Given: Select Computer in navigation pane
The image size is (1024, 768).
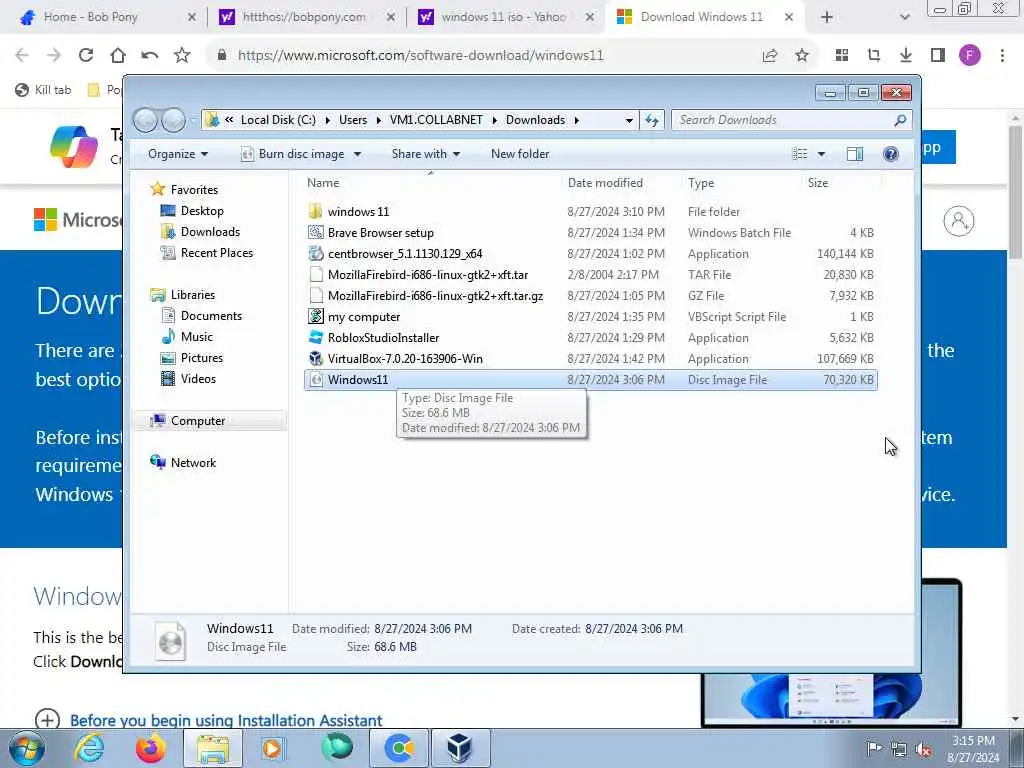Looking at the screenshot, I should 197,421.
